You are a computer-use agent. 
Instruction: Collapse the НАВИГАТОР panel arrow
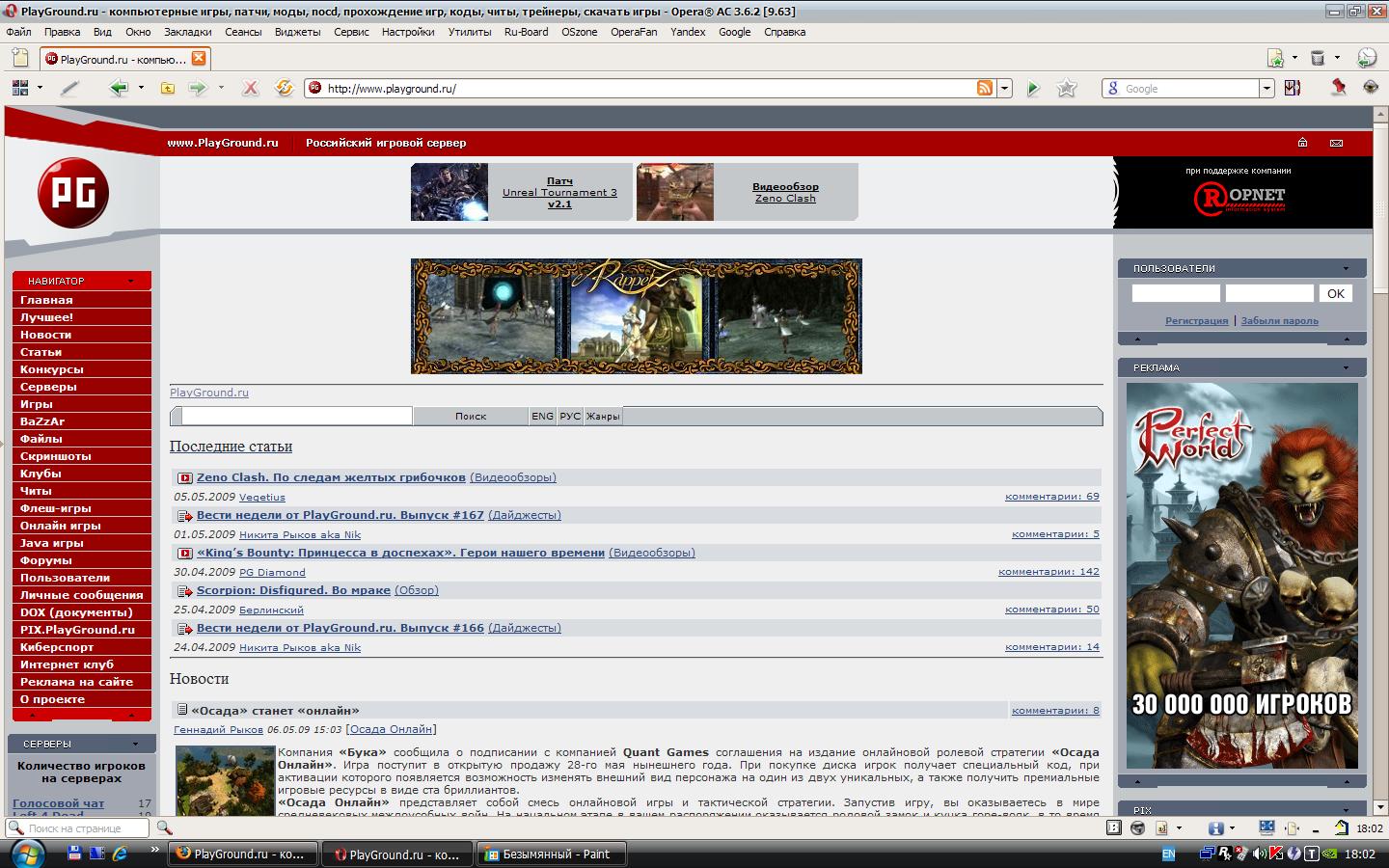(130, 282)
